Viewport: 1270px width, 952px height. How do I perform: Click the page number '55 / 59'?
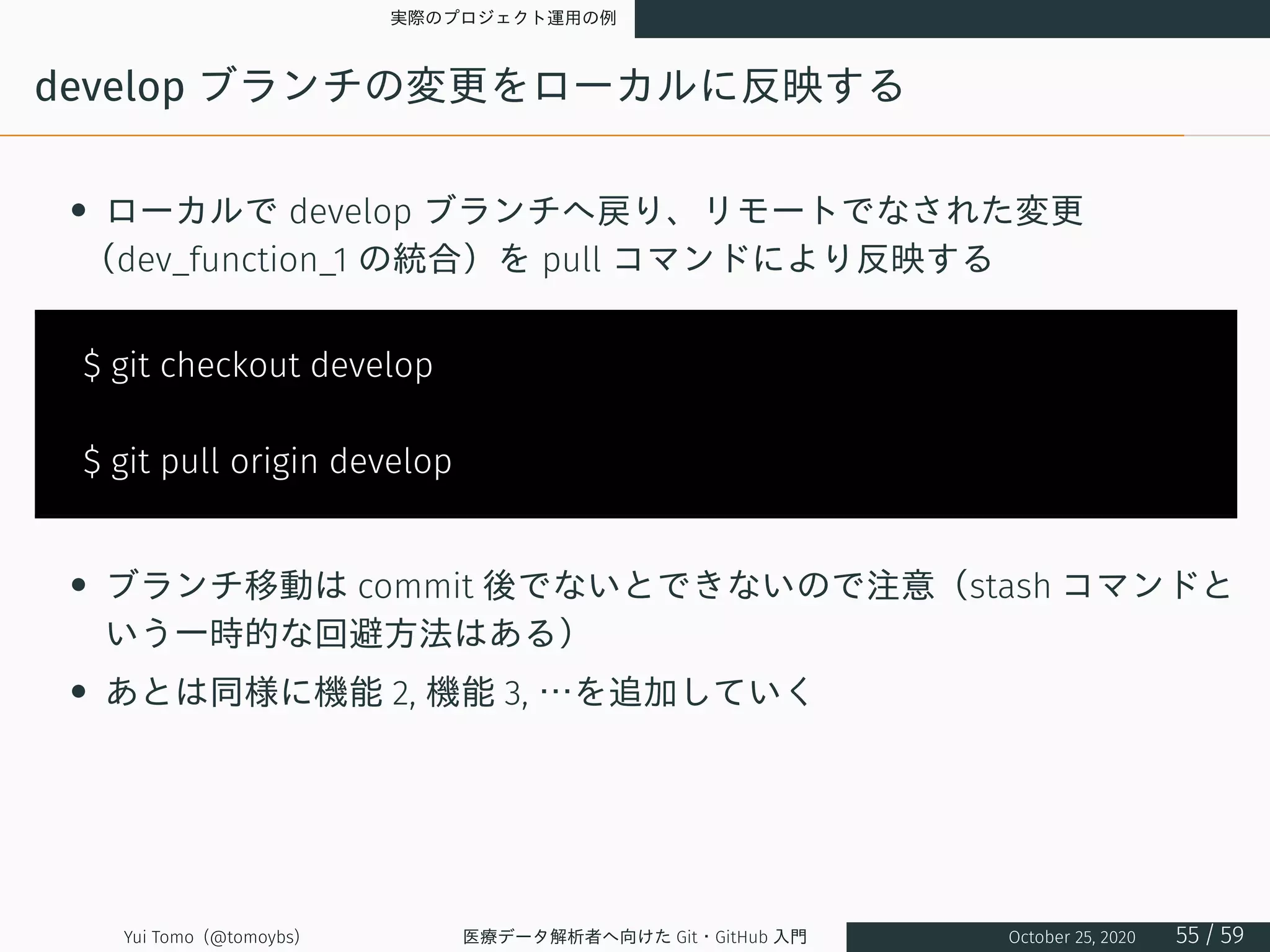[x=1210, y=935]
